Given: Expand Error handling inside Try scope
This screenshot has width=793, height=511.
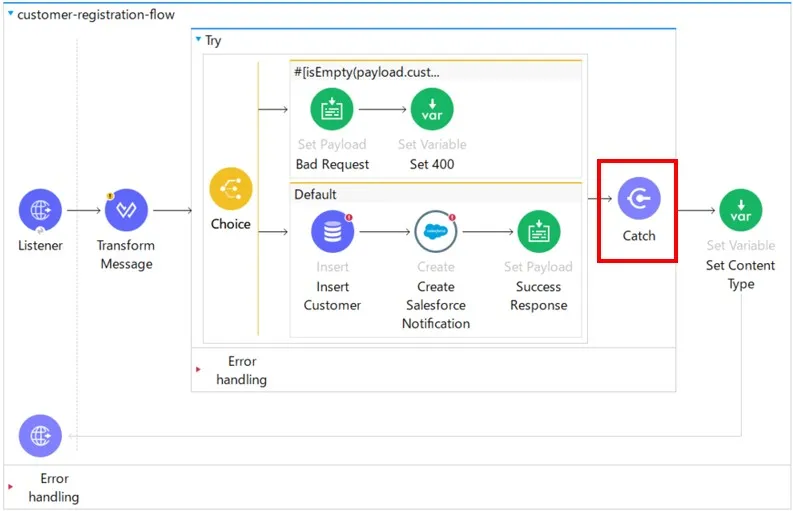Looking at the screenshot, I should point(198,370).
